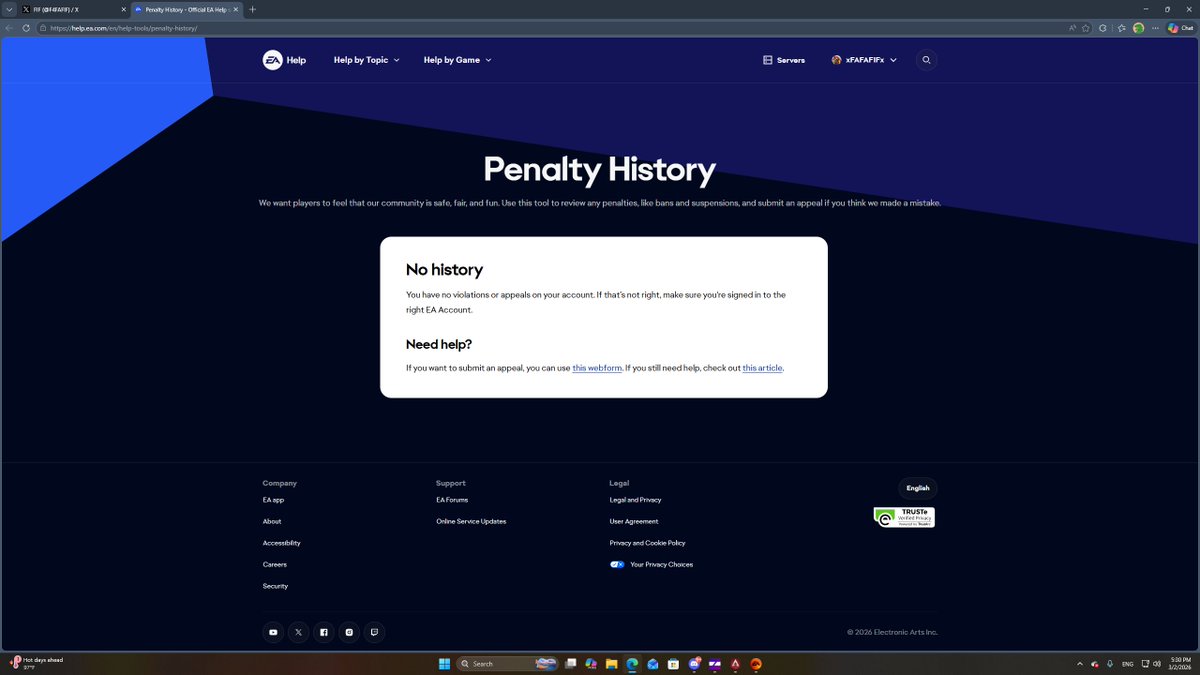This screenshot has height=675, width=1200.
Task: Open the About footer link
Action: (272, 521)
